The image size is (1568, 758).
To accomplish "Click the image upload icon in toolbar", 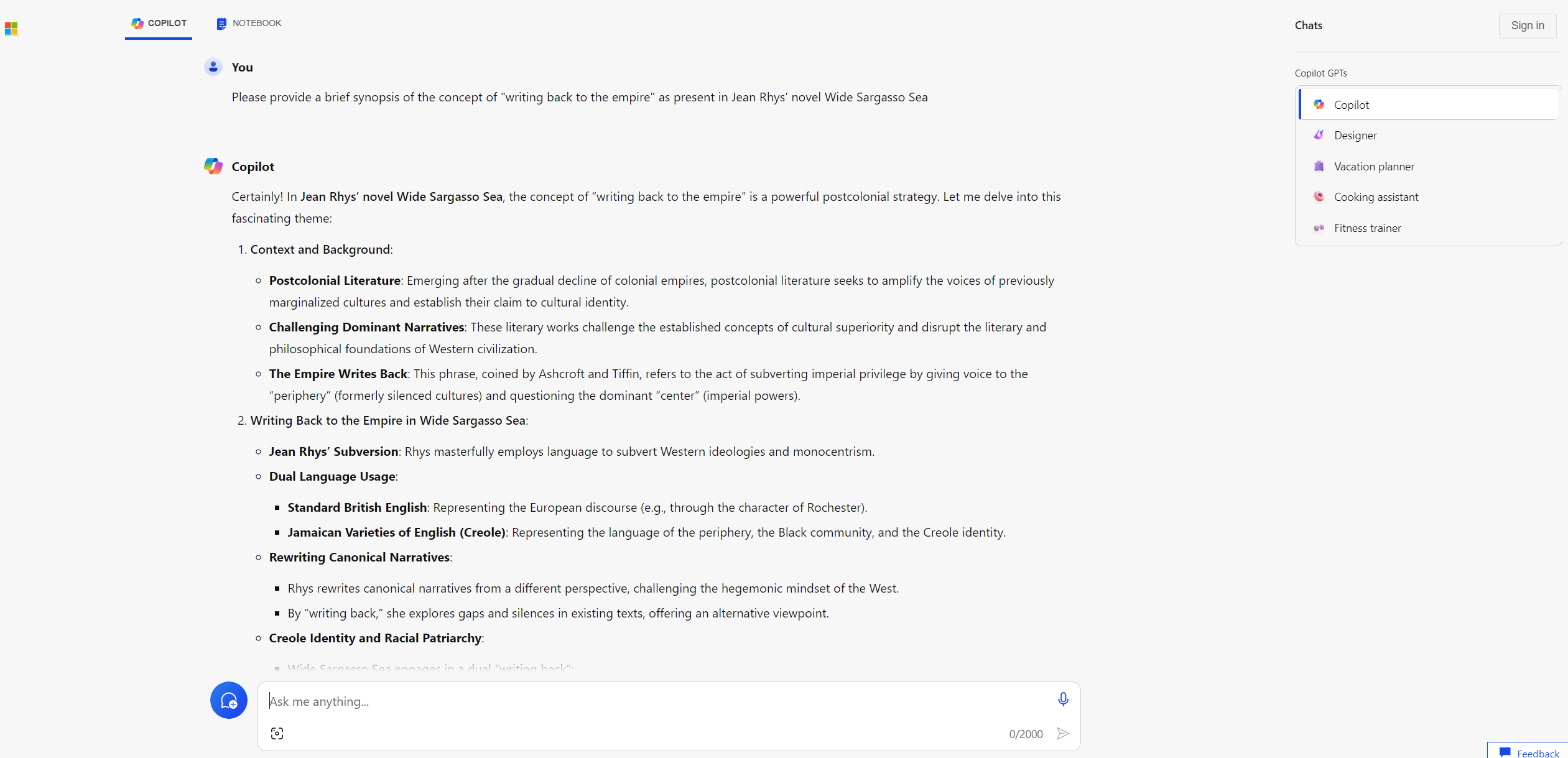I will pyautogui.click(x=278, y=733).
